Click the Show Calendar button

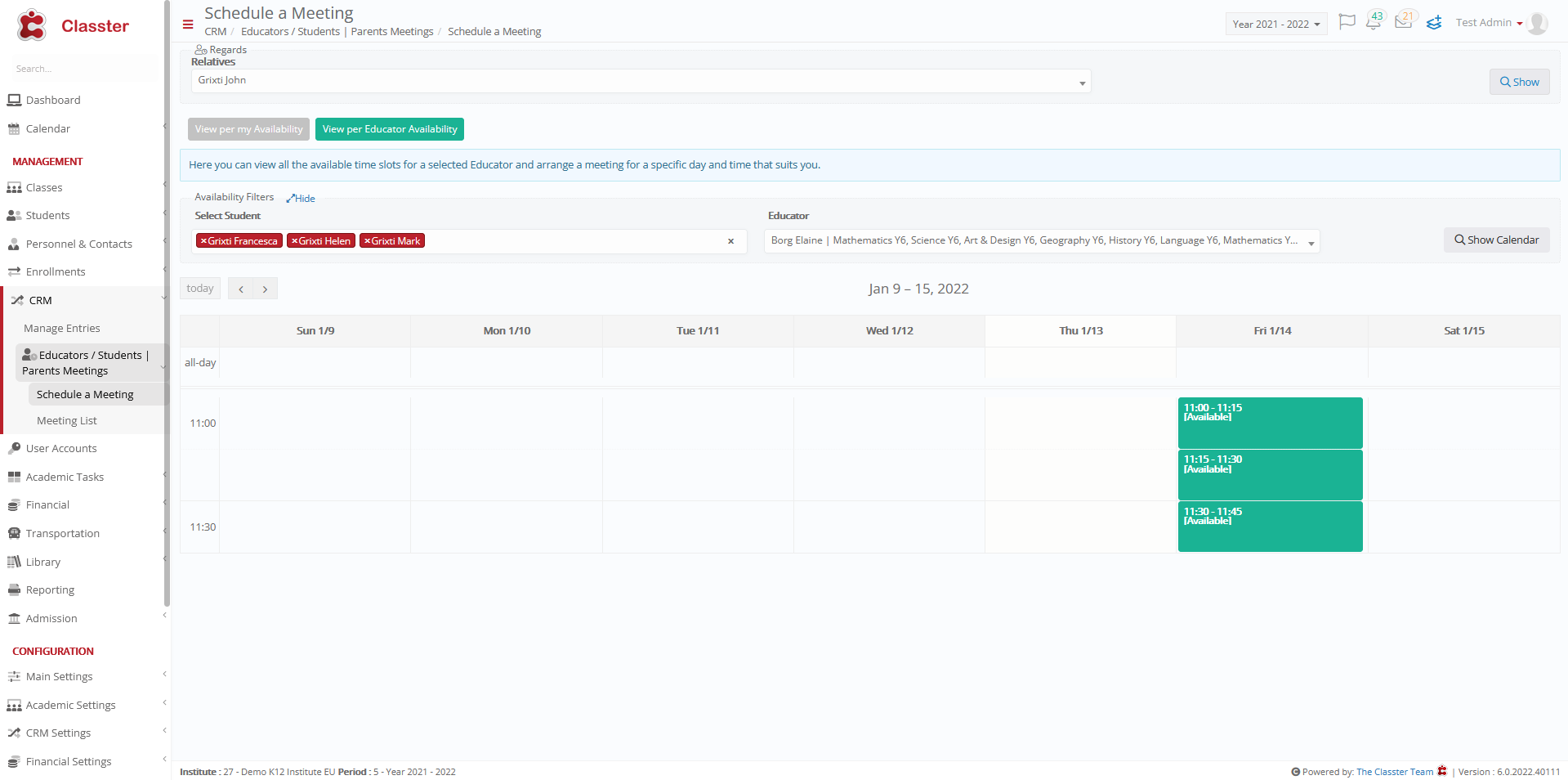[x=1496, y=240]
